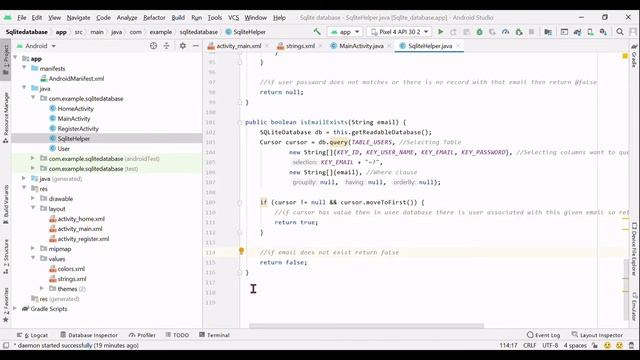Expand the java (generated) folder
This screenshot has width=640, height=360.
tap(24, 178)
